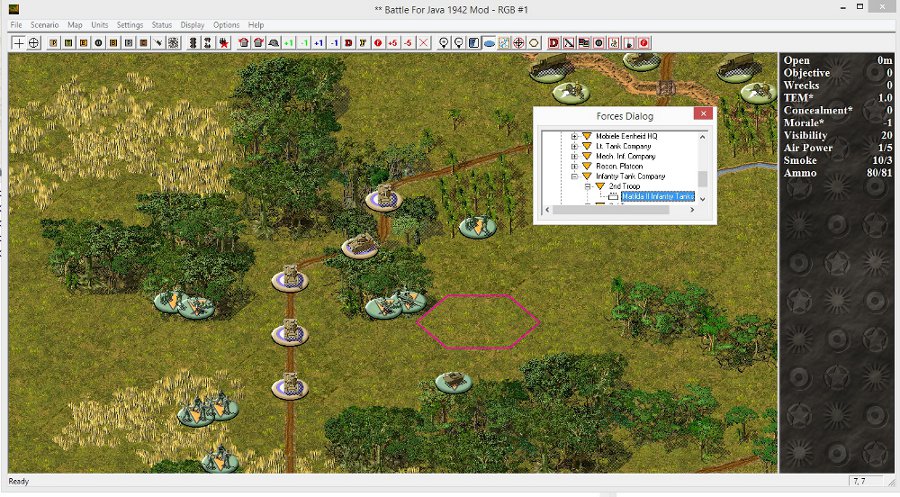Open the File menu
Screen dimensions: 900x497
[x=16, y=25]
